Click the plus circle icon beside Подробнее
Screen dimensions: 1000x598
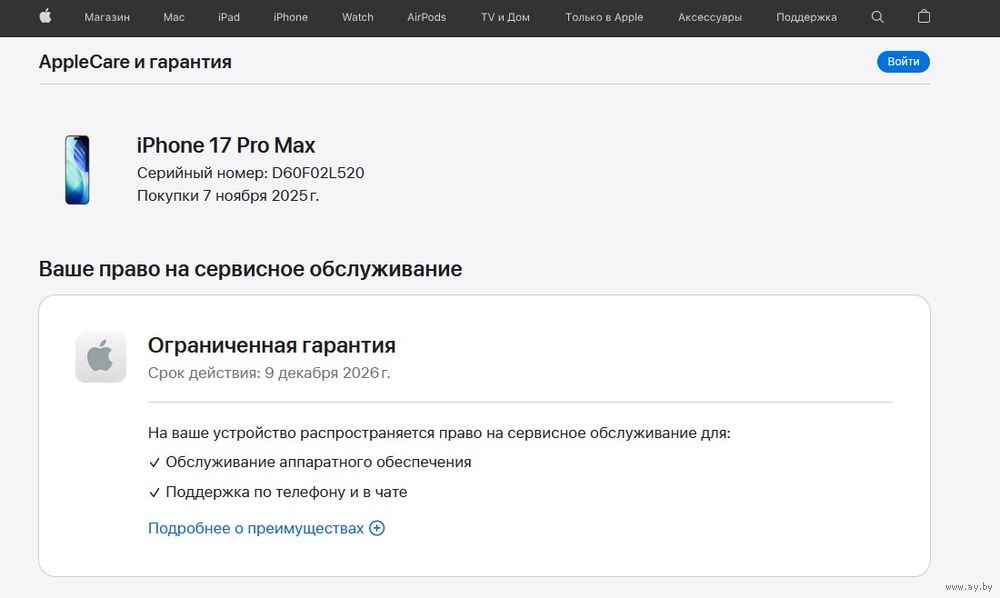377,528
